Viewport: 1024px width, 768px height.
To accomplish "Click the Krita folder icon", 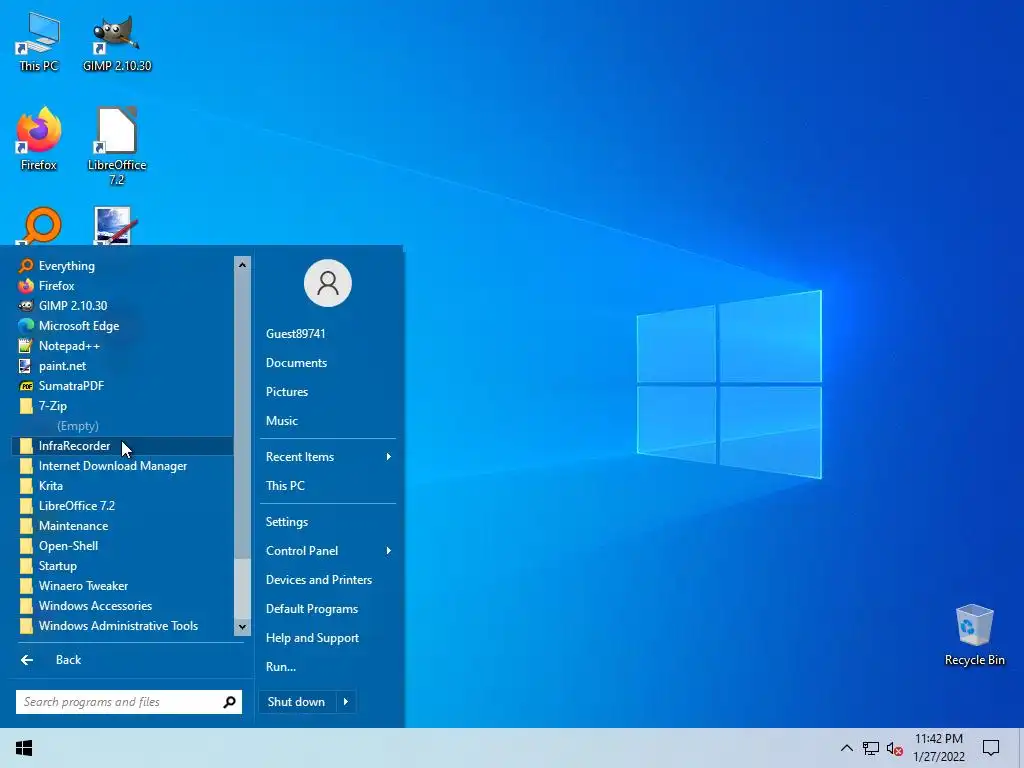I will [26, 486].
